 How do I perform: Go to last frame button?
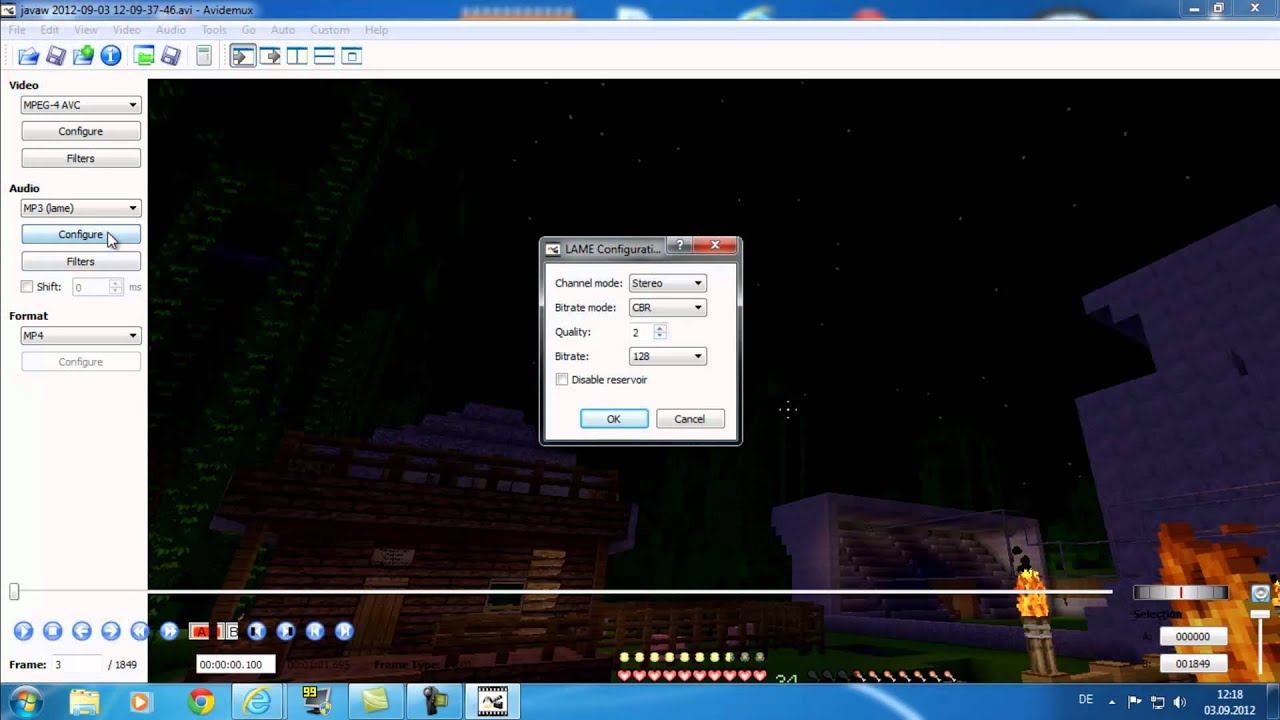coord(344,631)
